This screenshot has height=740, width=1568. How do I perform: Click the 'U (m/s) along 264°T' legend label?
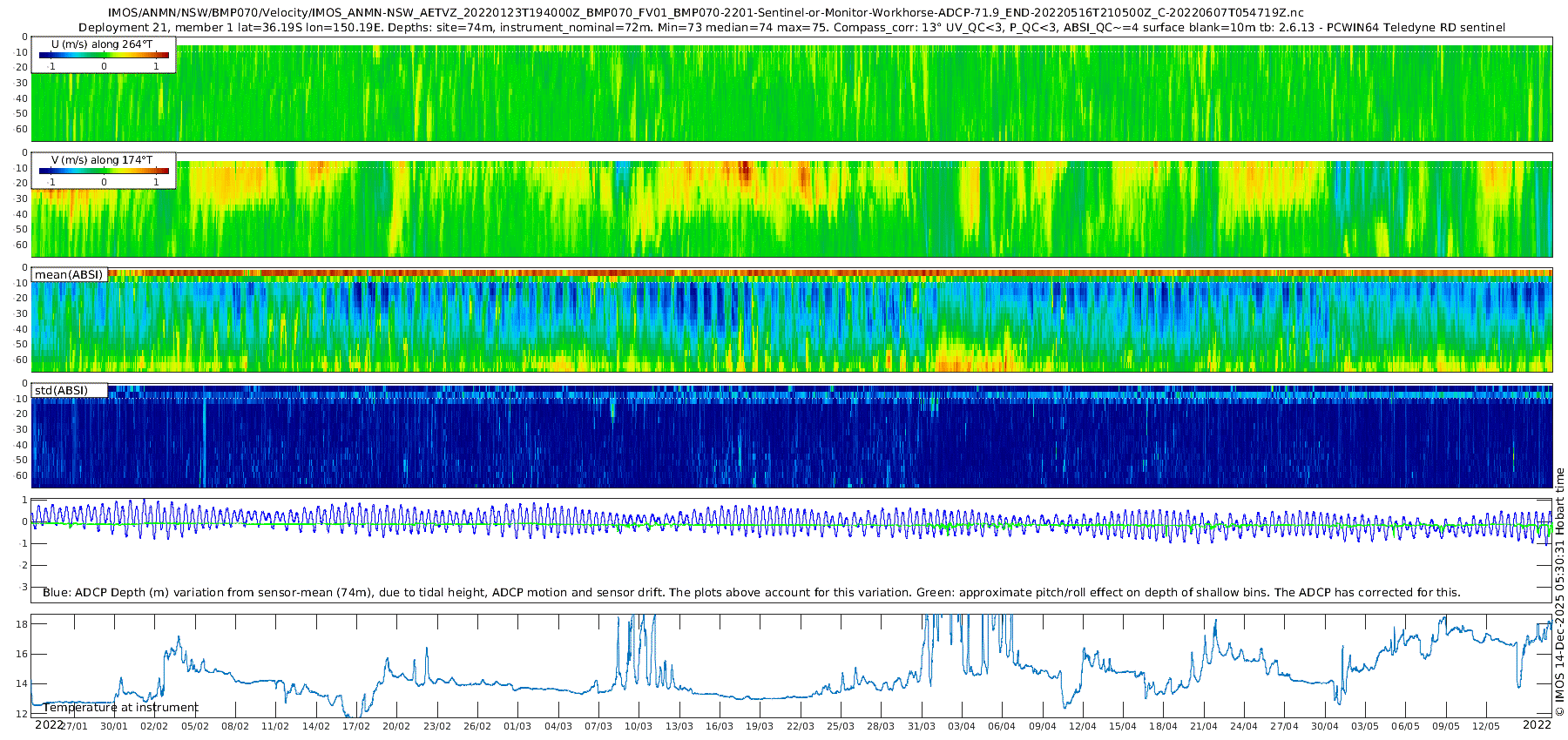click(x=103, y=44)
